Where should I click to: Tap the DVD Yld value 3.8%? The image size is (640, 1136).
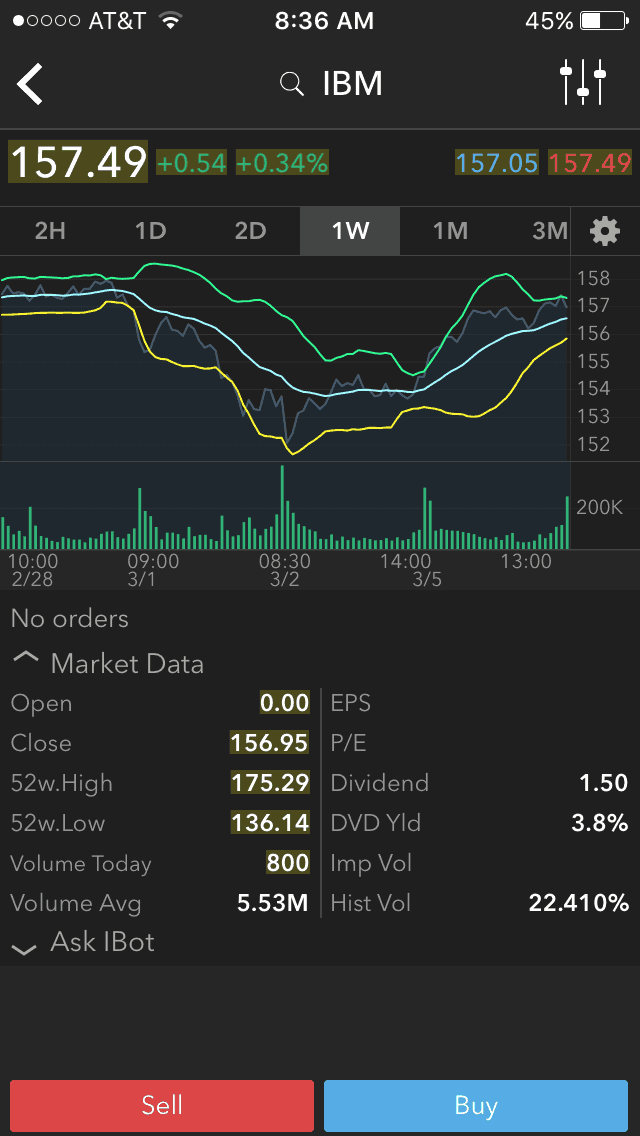pos(598,823)
